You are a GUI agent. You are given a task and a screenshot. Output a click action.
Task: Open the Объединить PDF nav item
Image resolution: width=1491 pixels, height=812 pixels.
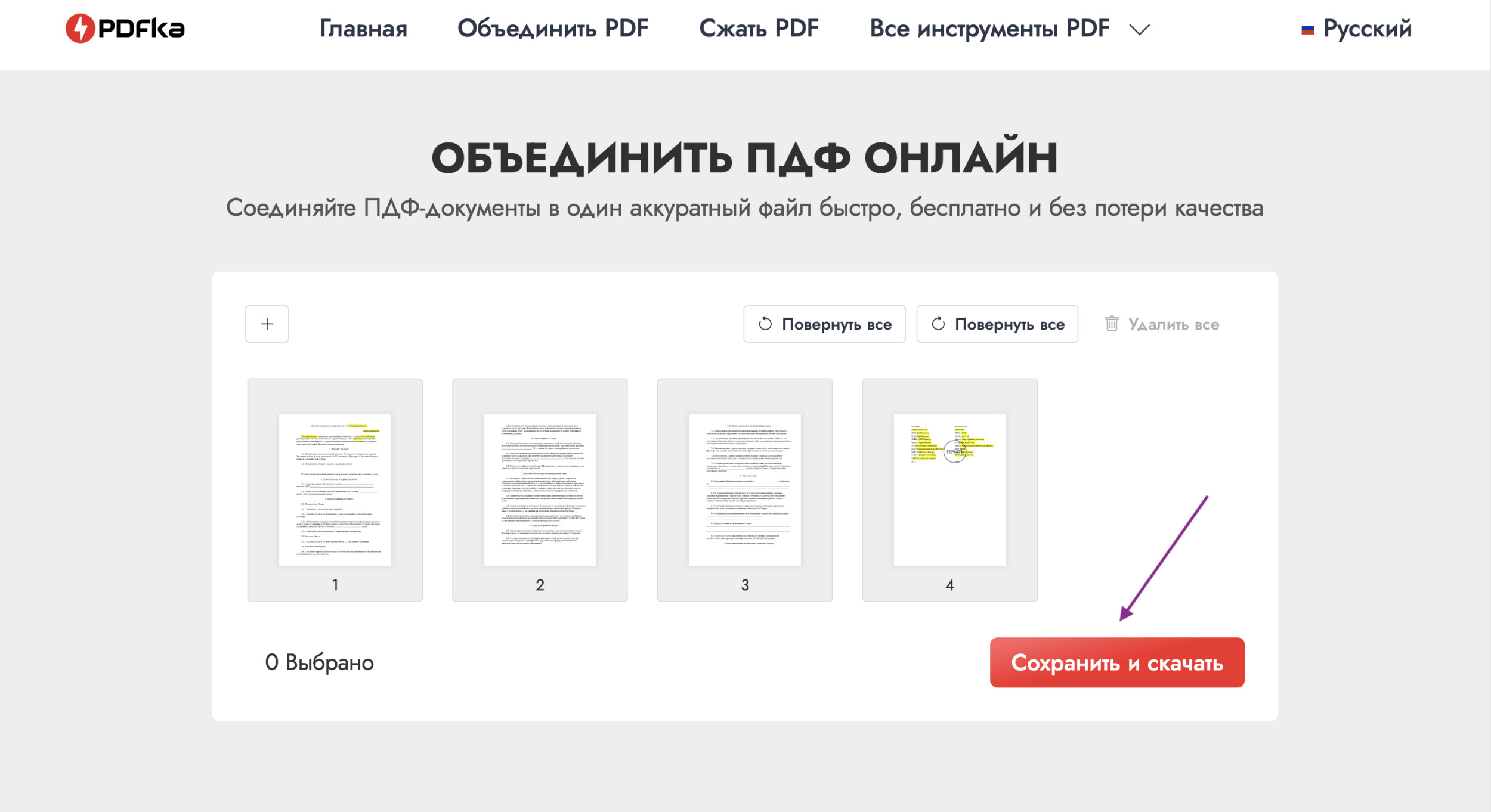(553, 29)
